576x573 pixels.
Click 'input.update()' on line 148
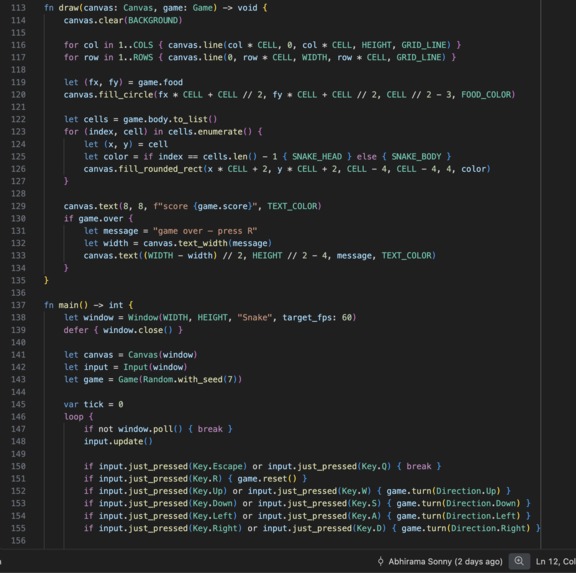click(118, 442)
